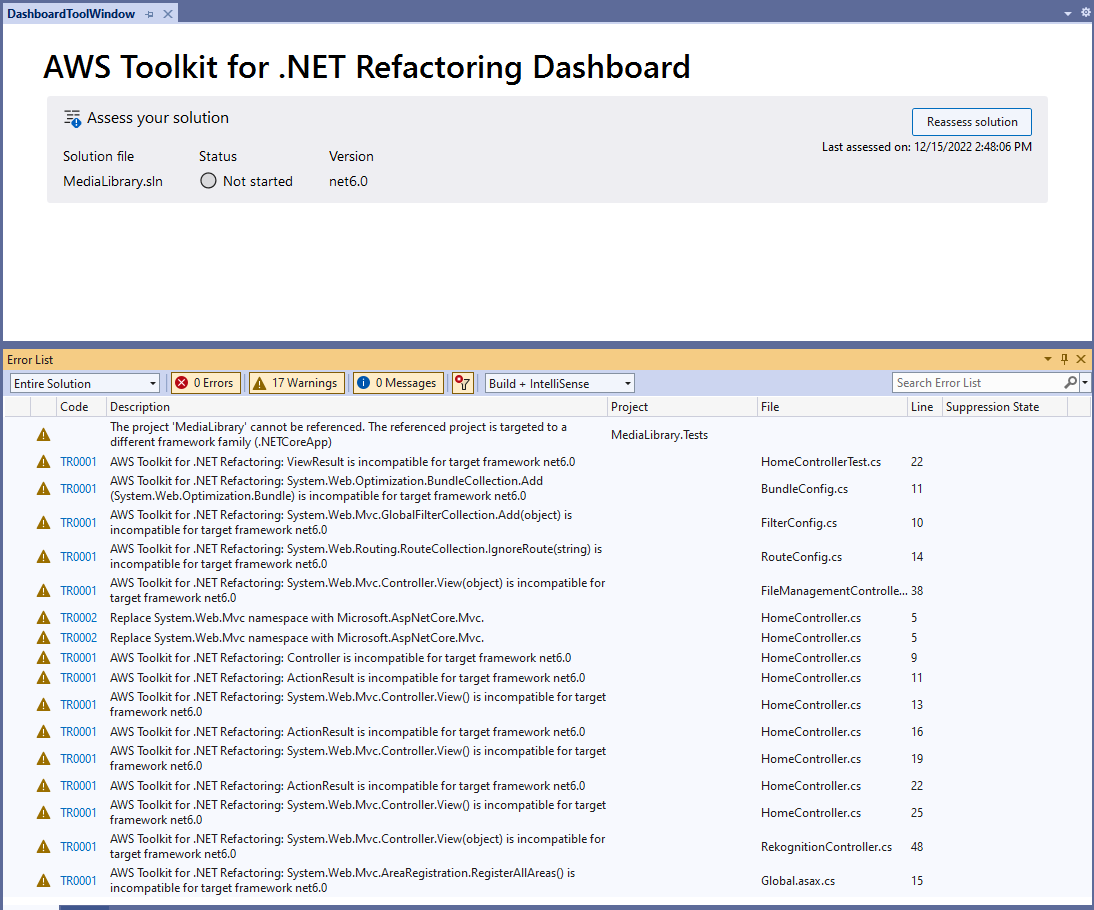Open TR0001 link for FilterConfig.cs row
The width and height of the screenshot is (1094, 910).
(78, 523)
